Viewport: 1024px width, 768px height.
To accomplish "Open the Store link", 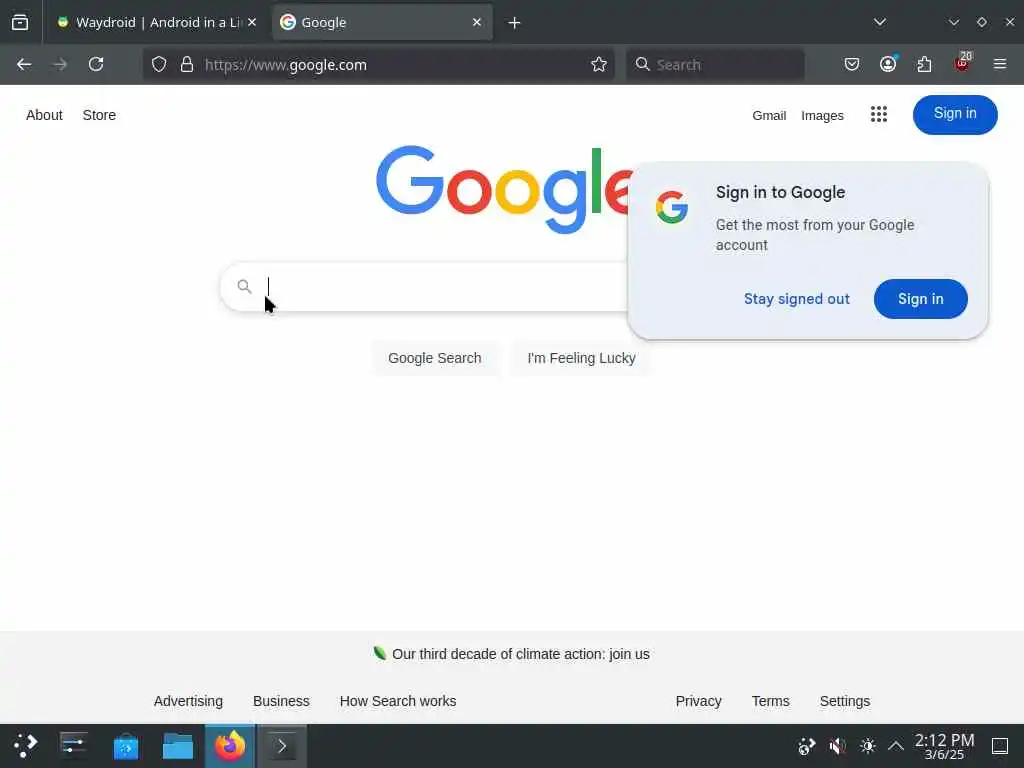I will pyautogui.click(x=99, y=115).
